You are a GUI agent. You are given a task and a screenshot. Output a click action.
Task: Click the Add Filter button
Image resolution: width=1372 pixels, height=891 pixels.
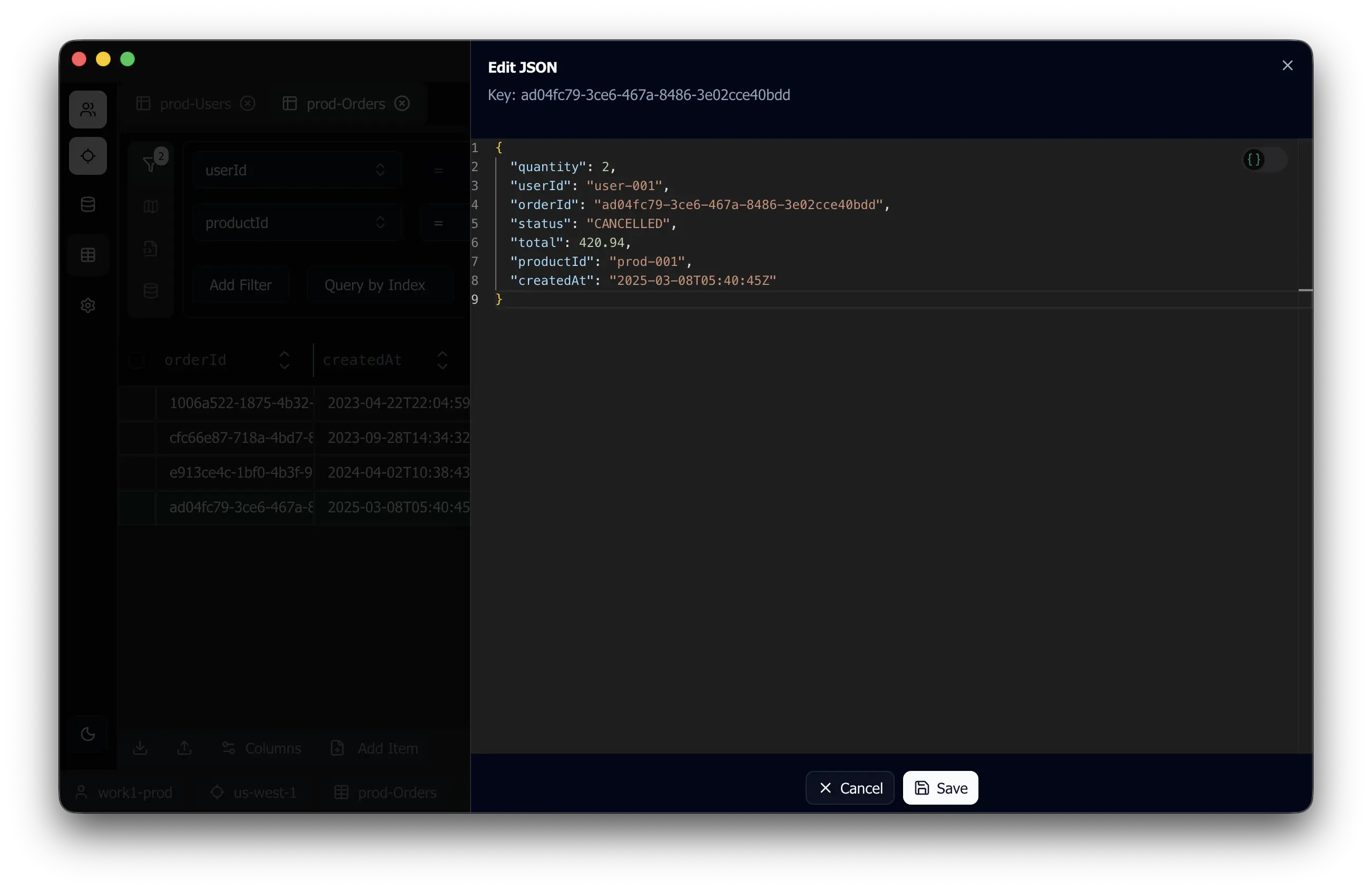(x=240, y=285)
